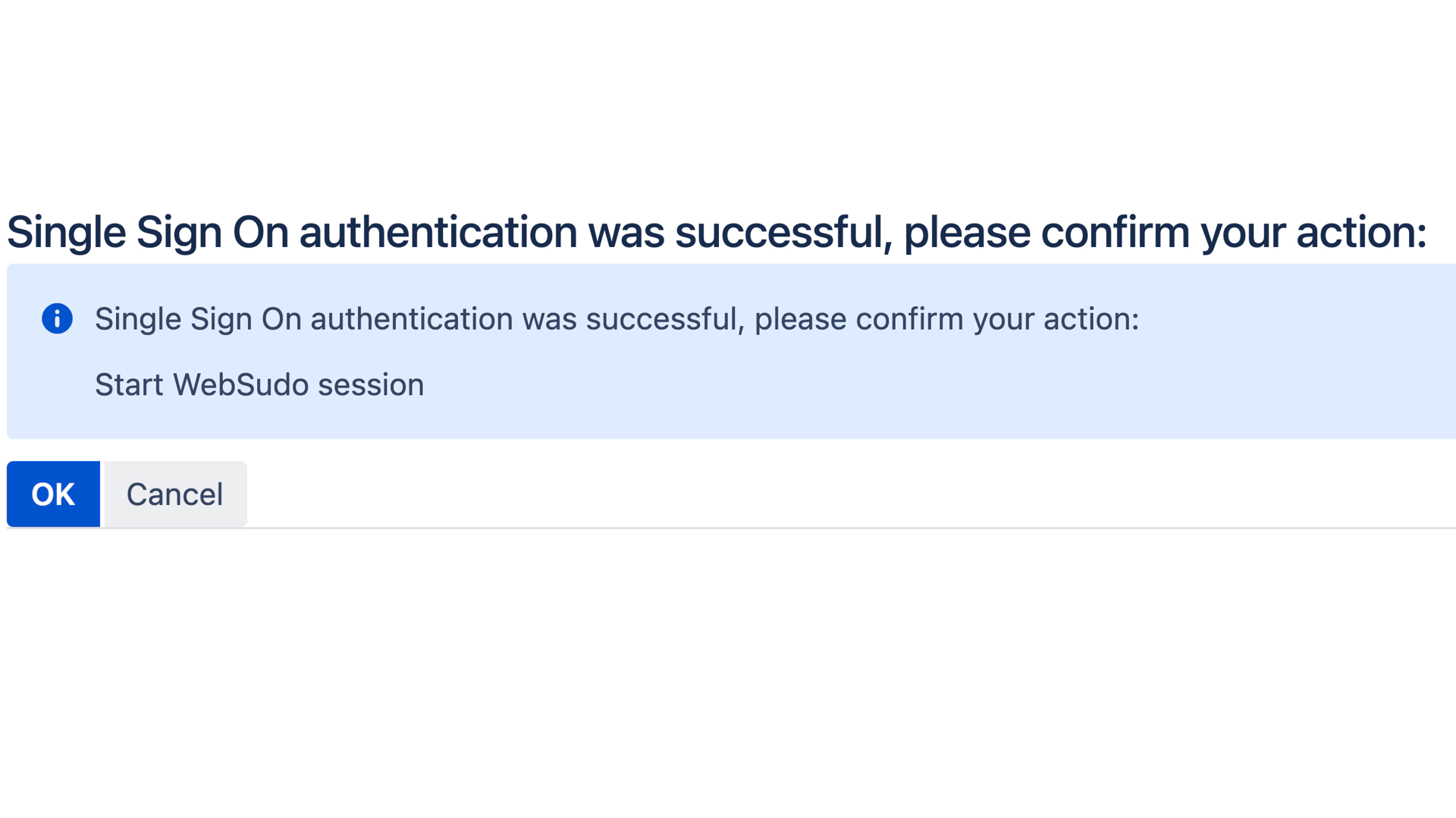Click 'authentication' in the bold heading
1456x818 pixels.
pos(438,232)
